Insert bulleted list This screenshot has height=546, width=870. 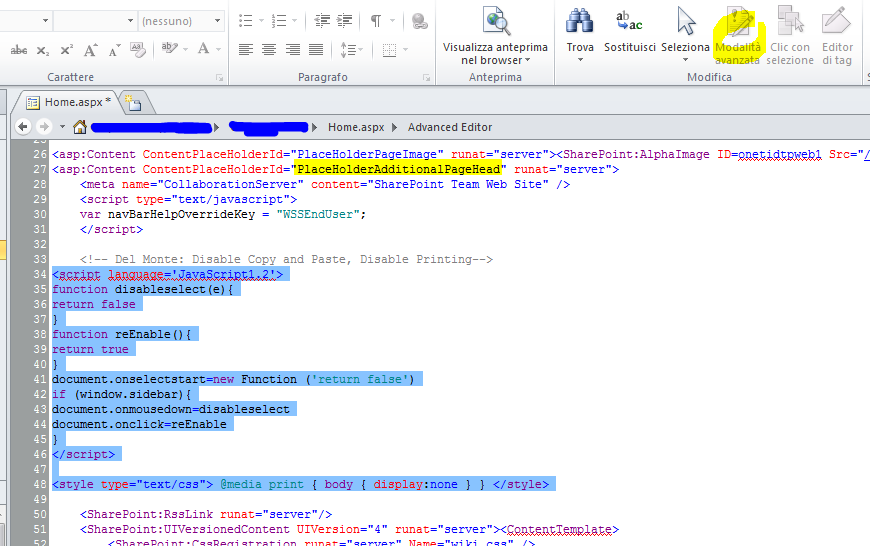246,21
